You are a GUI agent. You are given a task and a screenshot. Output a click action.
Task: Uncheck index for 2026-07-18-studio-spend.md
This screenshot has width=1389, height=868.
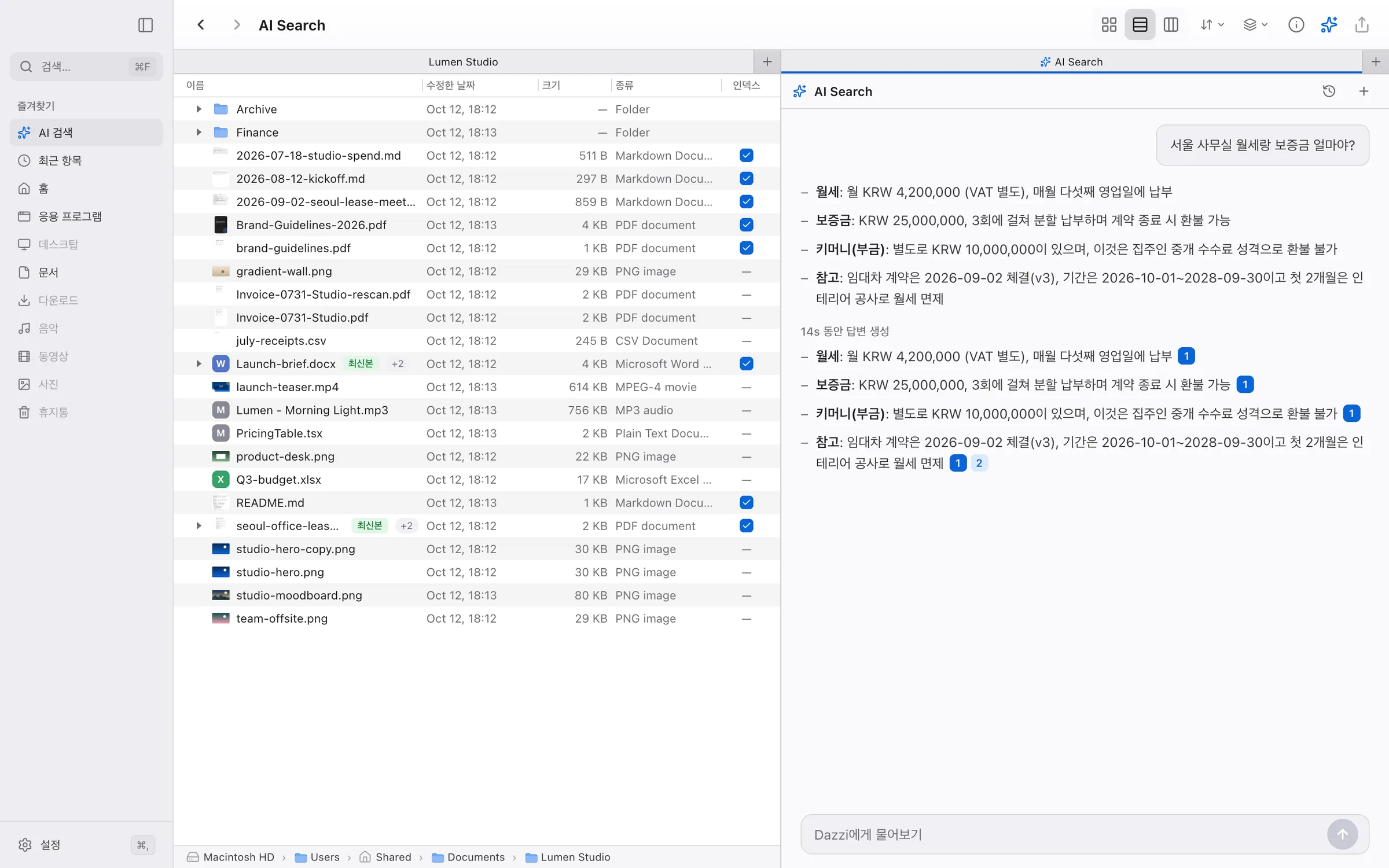[x=746, y=155]
